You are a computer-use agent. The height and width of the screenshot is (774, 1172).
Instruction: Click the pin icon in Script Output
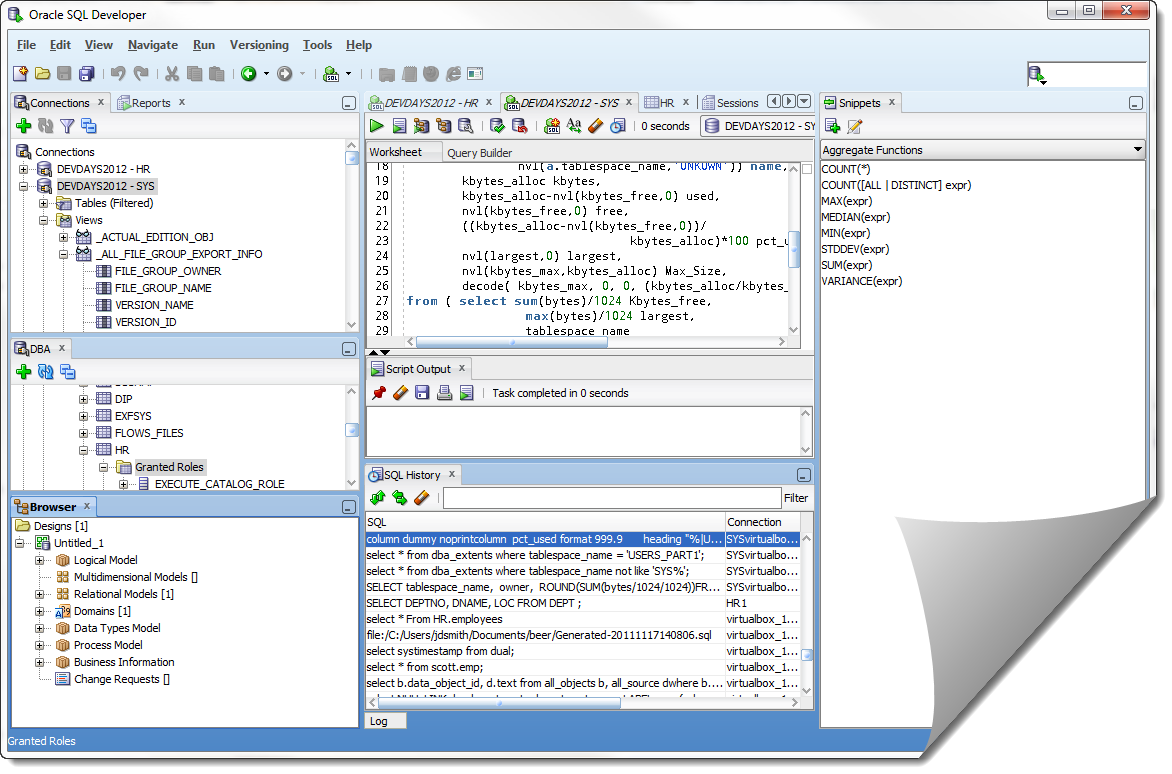pyautogui.click(x=379, y=393)
